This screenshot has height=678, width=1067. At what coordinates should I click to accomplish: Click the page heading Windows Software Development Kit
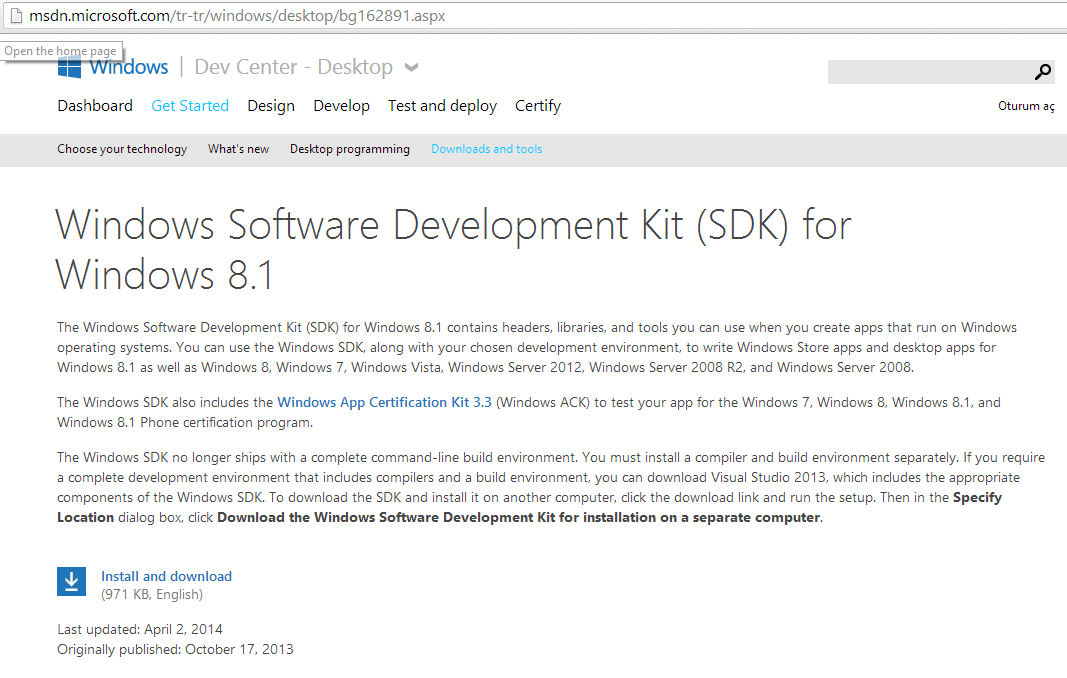453,249
